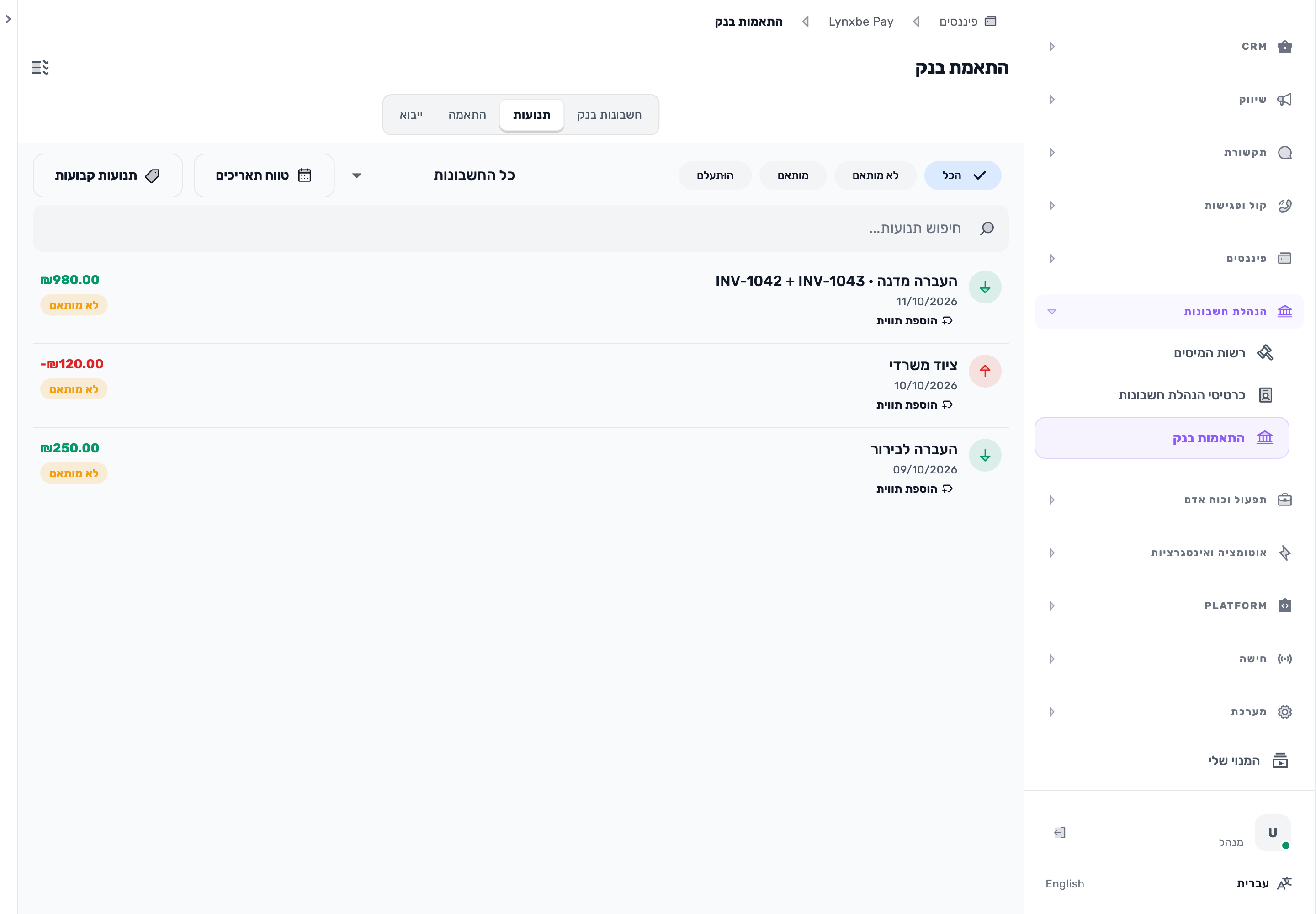
Task: Click the קול ופגישות phone icon
Action: pos(1285,206)
